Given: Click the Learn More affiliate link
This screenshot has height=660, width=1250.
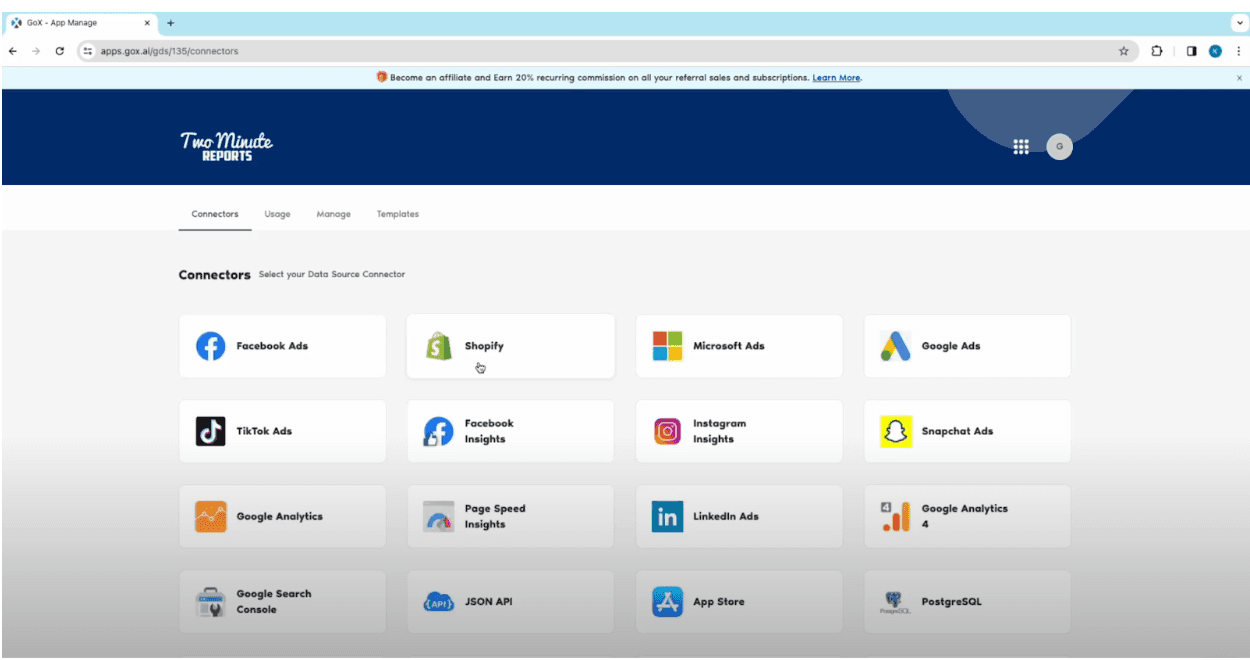Looking at the screenshot, I should click(x=836, y=78).
